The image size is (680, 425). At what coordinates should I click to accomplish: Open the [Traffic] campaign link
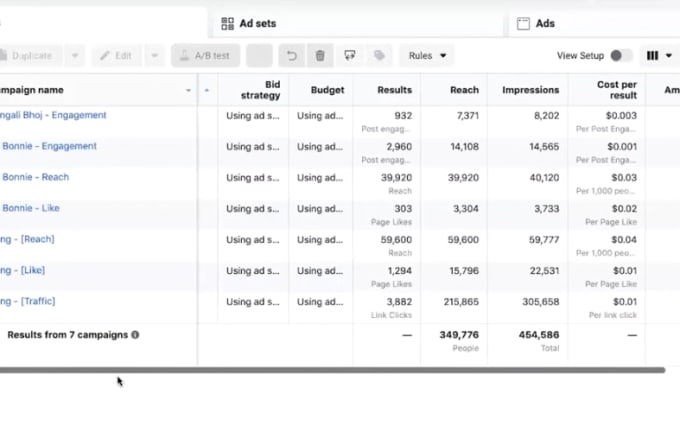27,301
